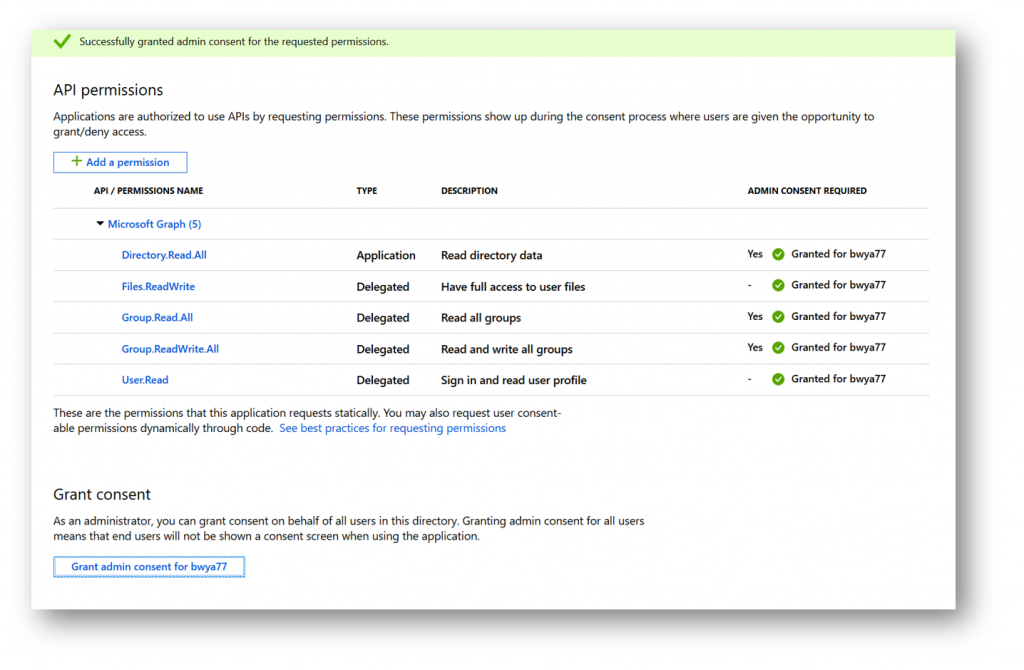Image resolution: width=1024 pixels, height=670 pixels.
Task: Click the Add a permission button
Action: [x=120, y=163]
